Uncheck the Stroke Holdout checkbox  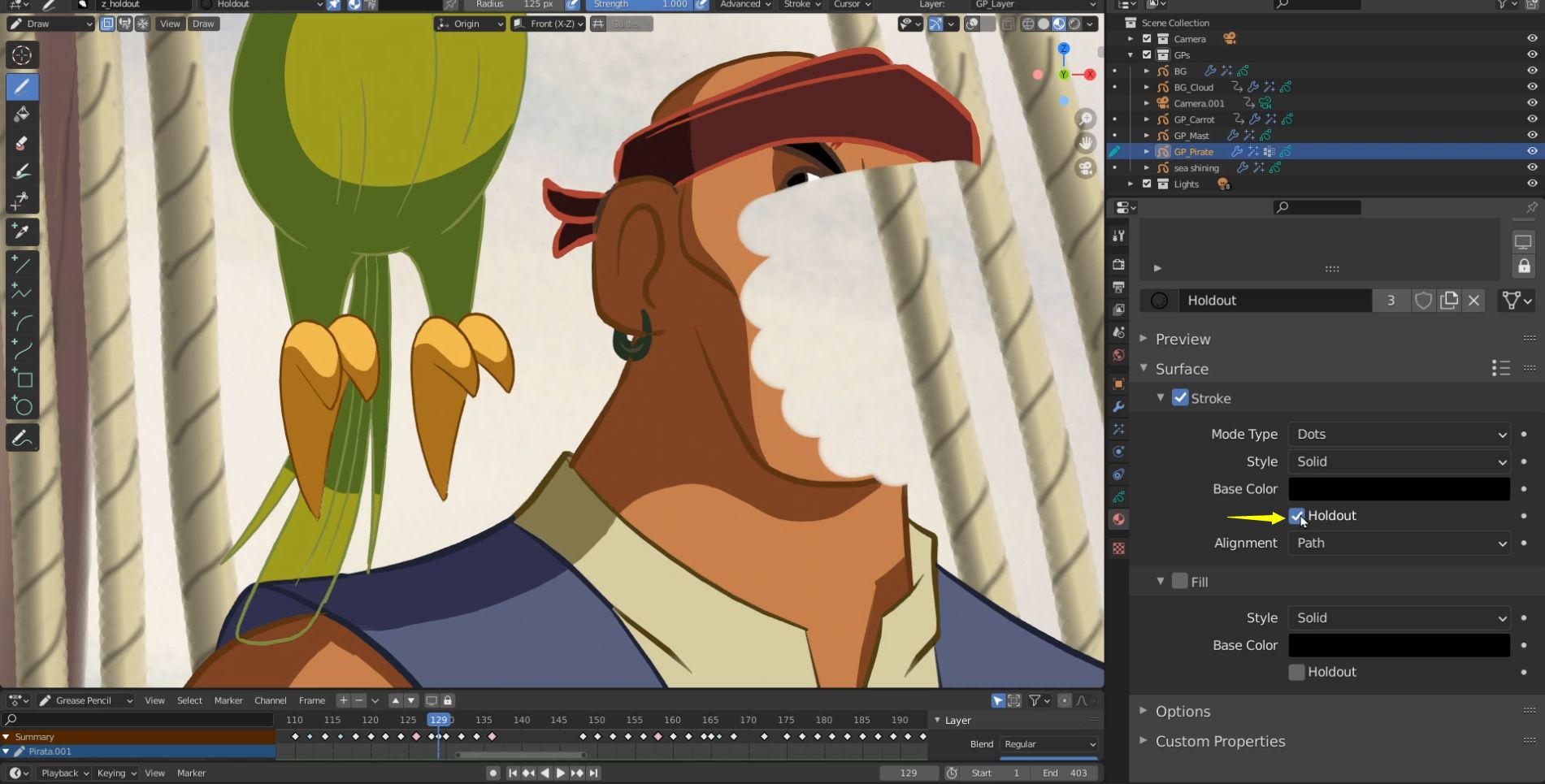point(1297,516)
